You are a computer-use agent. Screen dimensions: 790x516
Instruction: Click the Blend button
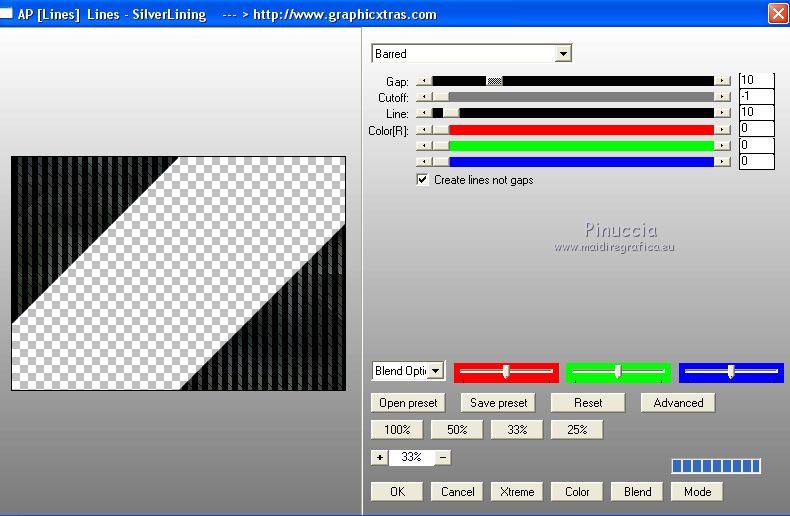pyautogui.click(x=637, y=491)
